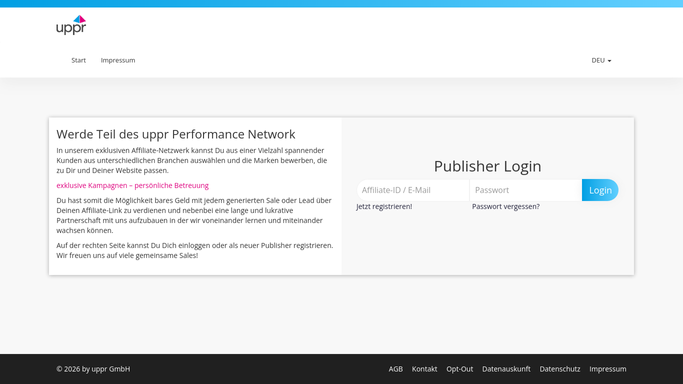This screenshot has width=683, height=384.
Task: Open the Opt-Out footer link
Action: pyautogui.click(x=460, y=369)
